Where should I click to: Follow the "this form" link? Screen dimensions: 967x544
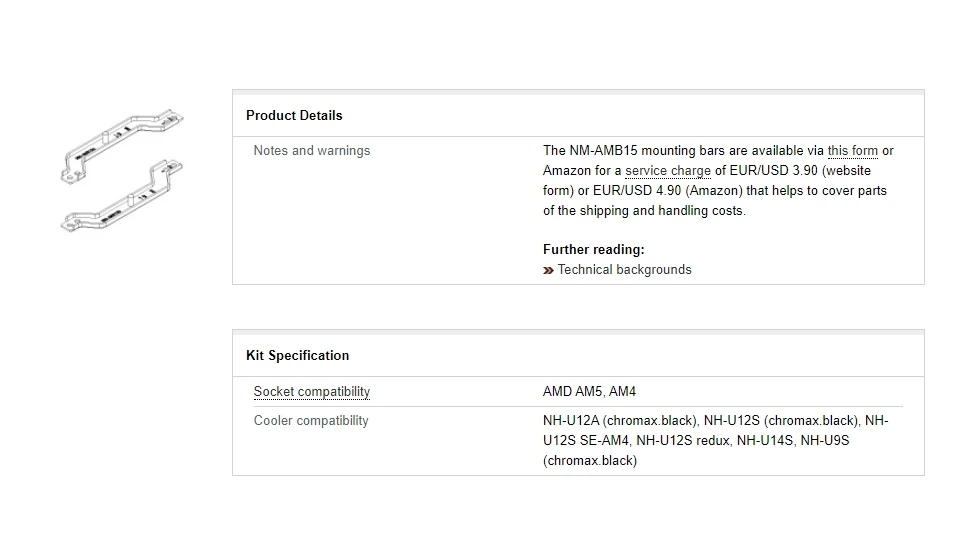click(852, 151)
